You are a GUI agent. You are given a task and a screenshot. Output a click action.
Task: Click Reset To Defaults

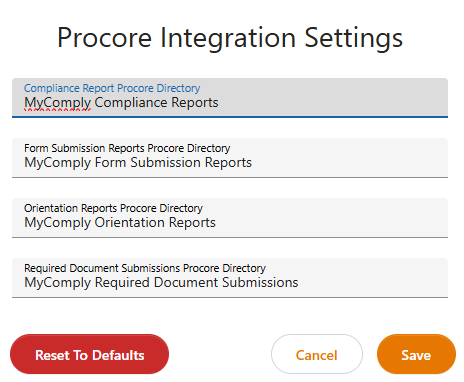tap(89, 354)
